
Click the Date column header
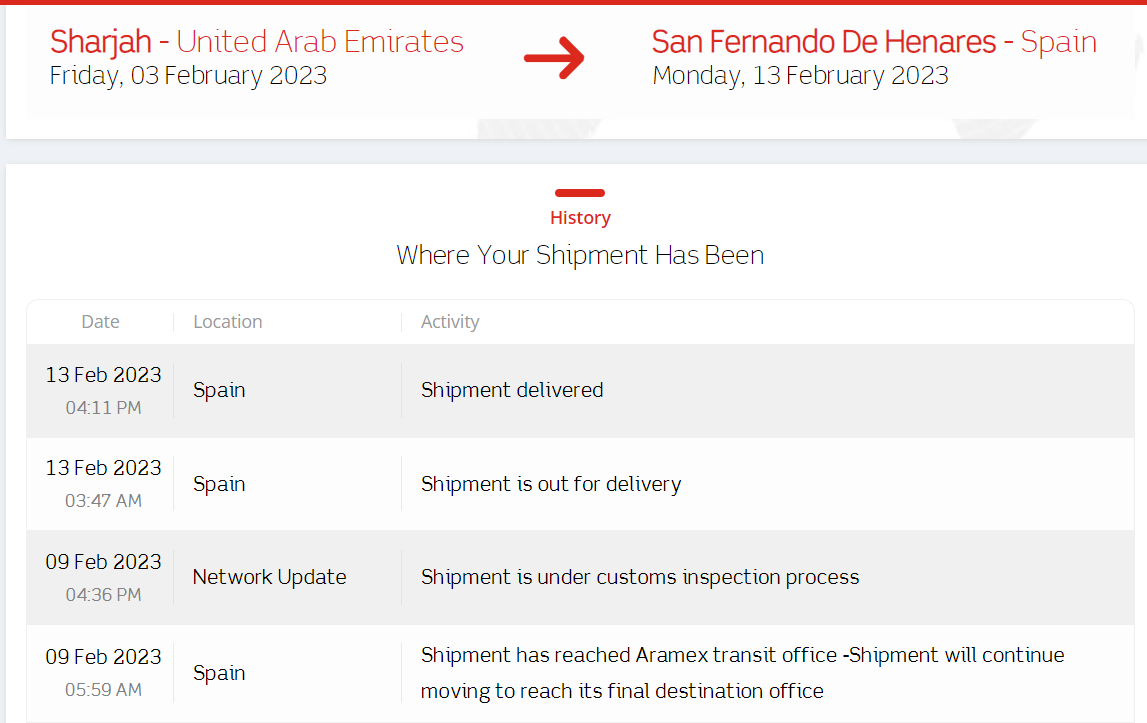tap(100, 322)
